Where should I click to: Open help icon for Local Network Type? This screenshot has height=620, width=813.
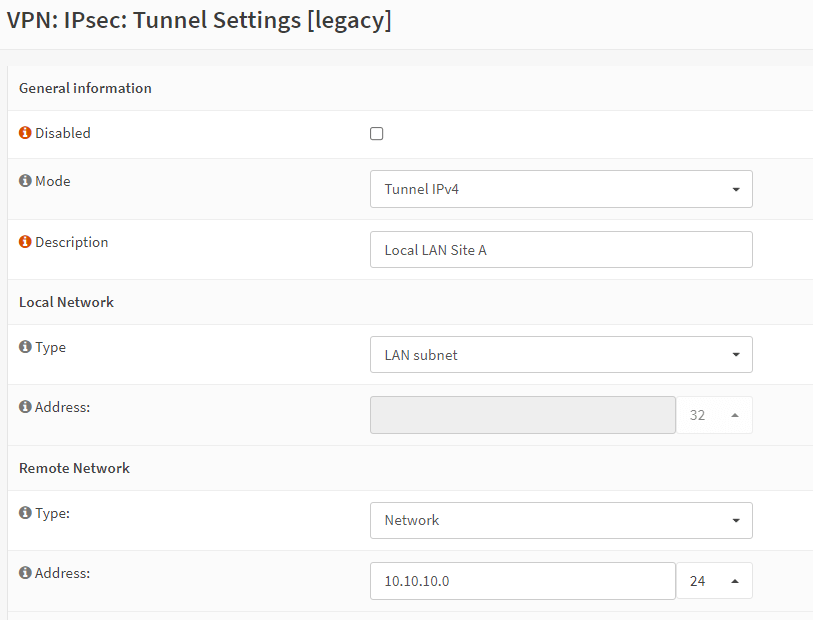click(x=25, y=347)
